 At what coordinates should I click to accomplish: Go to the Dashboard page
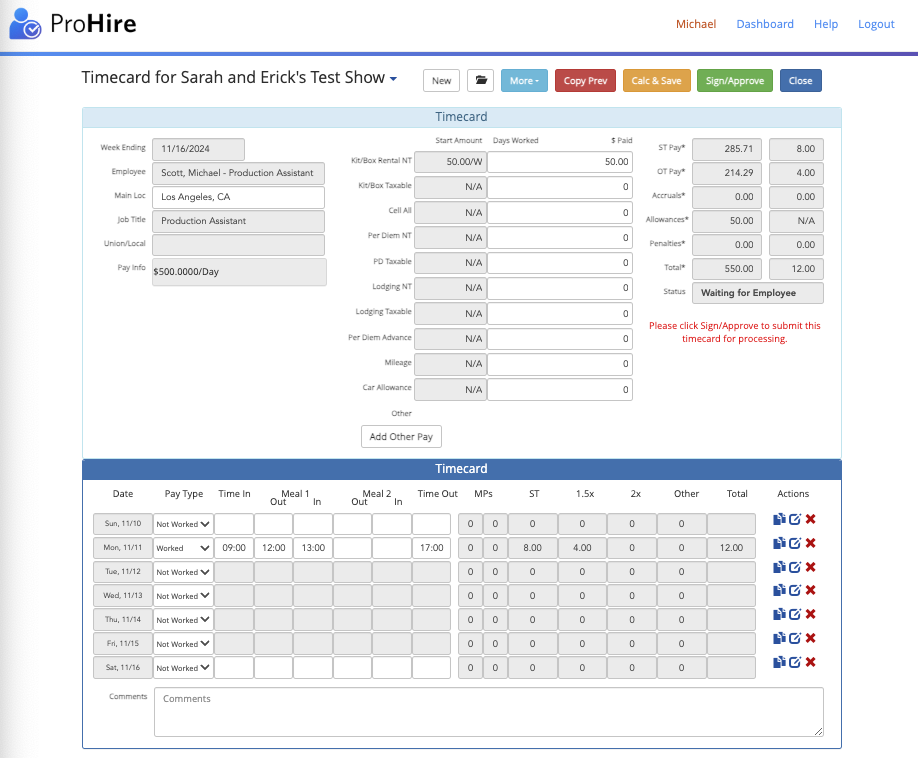coord(765,24)
